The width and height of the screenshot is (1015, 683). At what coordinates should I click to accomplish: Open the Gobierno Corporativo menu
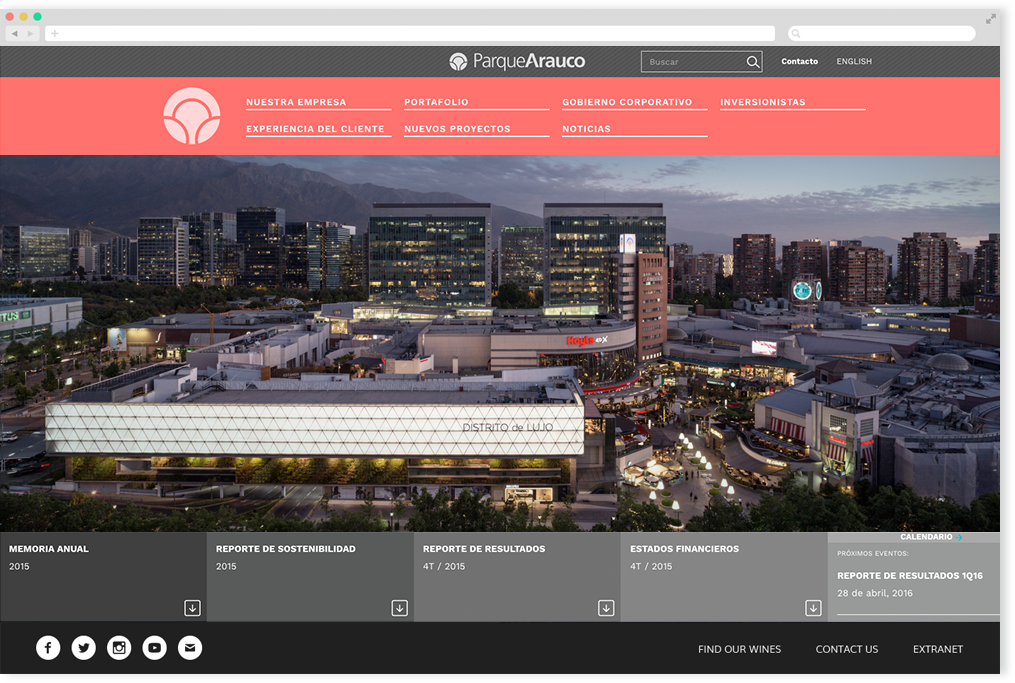(x=627, y=102)
